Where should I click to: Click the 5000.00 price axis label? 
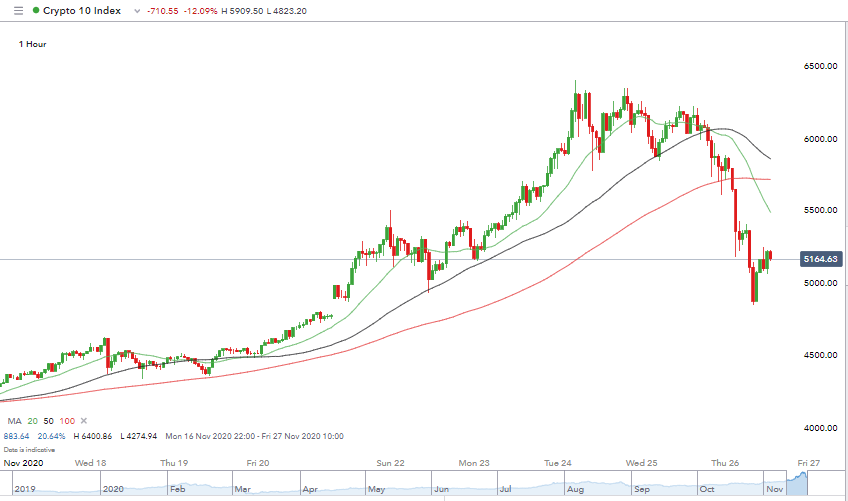tap(820, 283)
